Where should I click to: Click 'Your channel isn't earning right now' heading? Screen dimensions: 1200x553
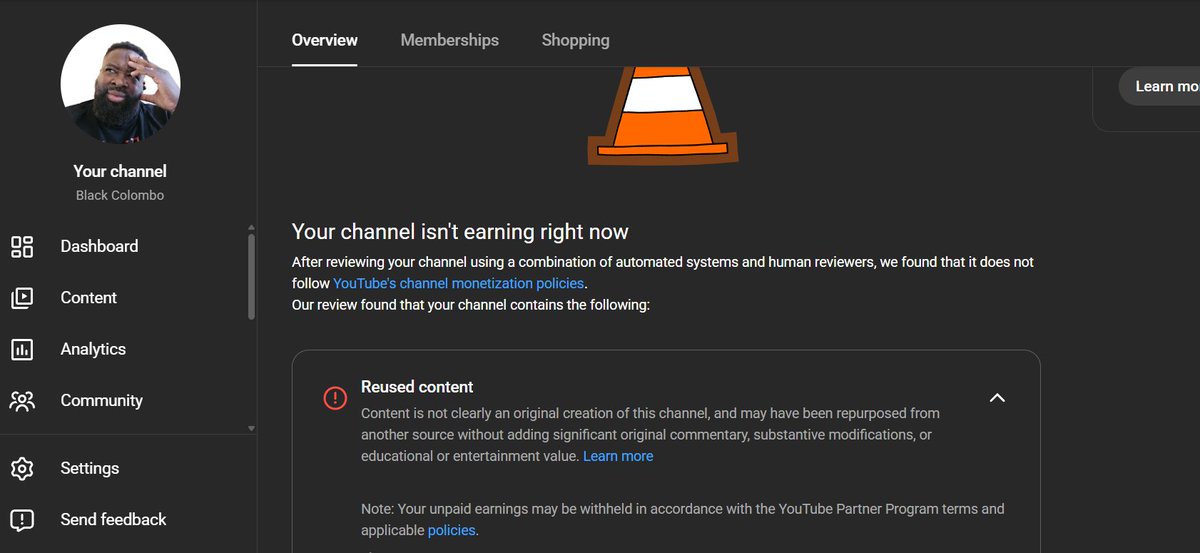tap(460, 232)
